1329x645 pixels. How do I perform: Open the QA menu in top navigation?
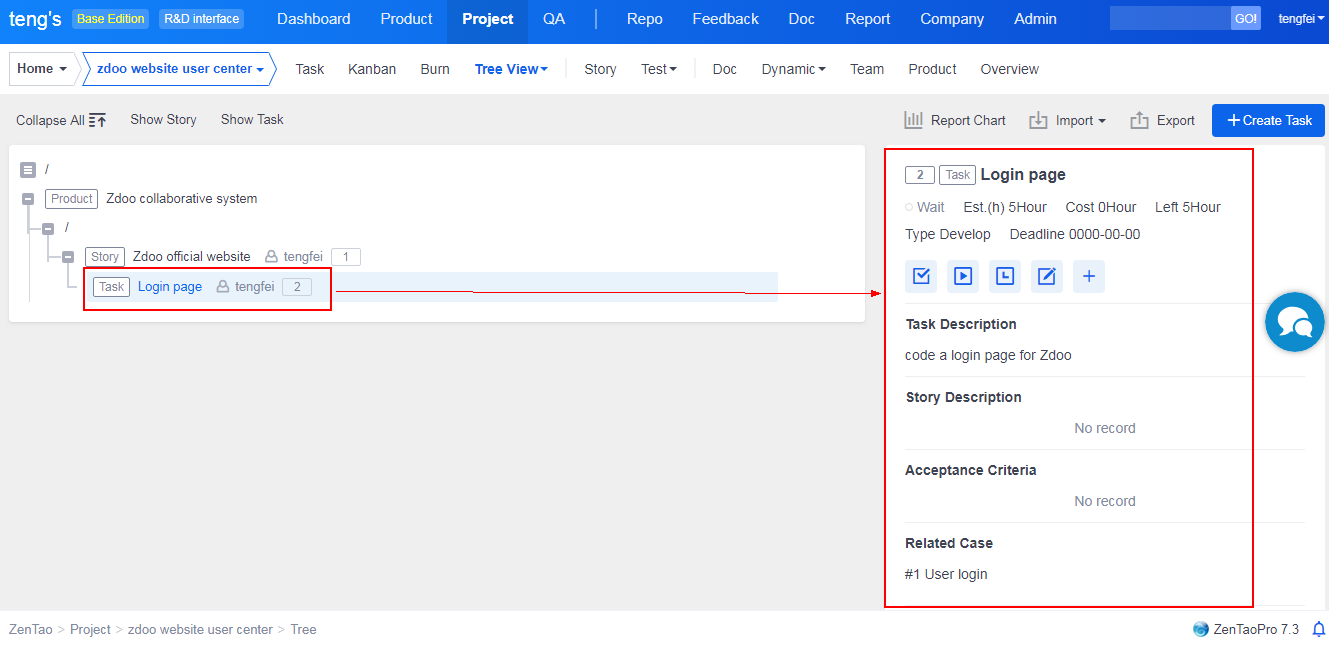pyautogui.click(x=554, y=19)
